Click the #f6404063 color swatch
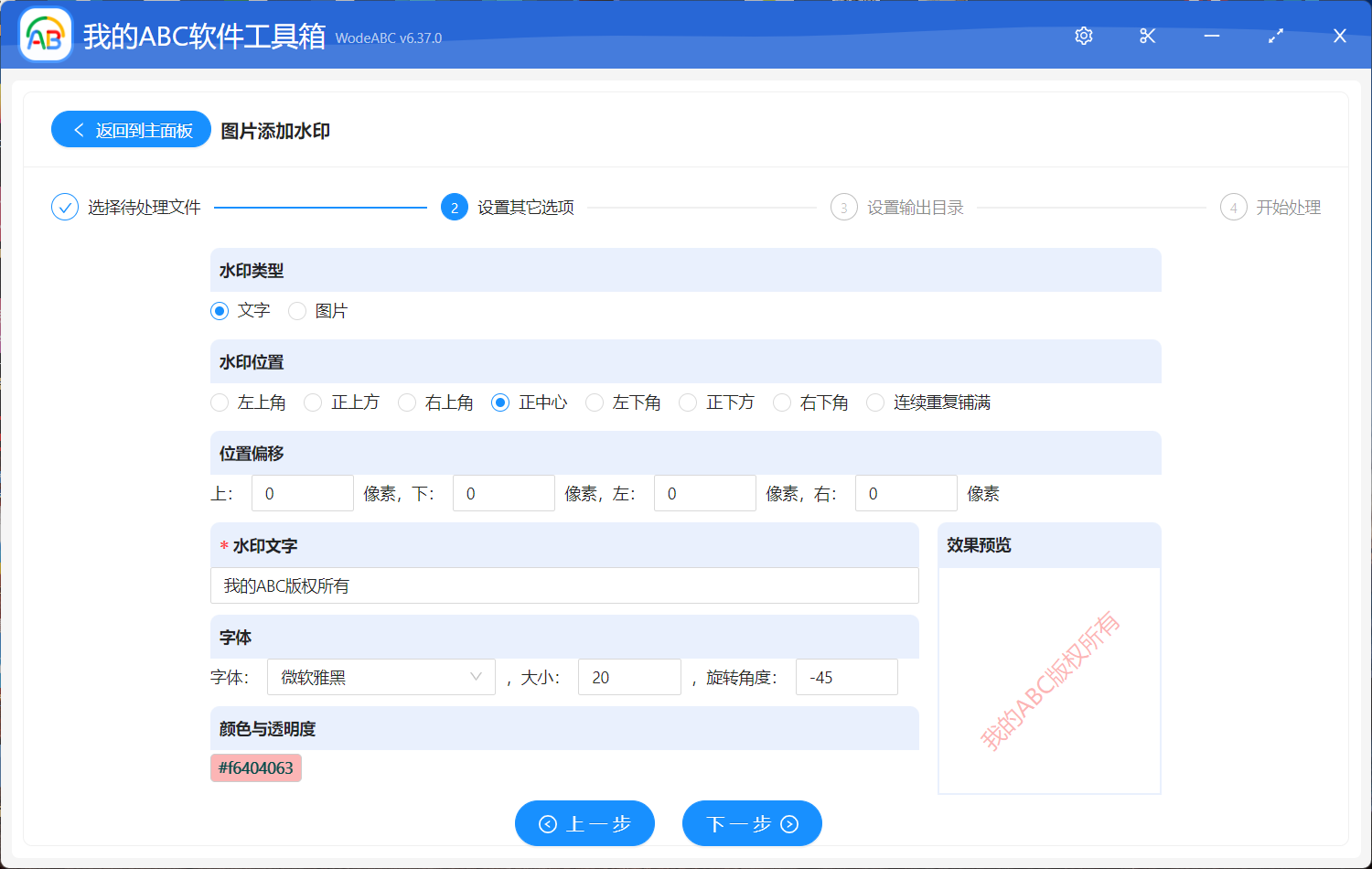 coord(255,767)
